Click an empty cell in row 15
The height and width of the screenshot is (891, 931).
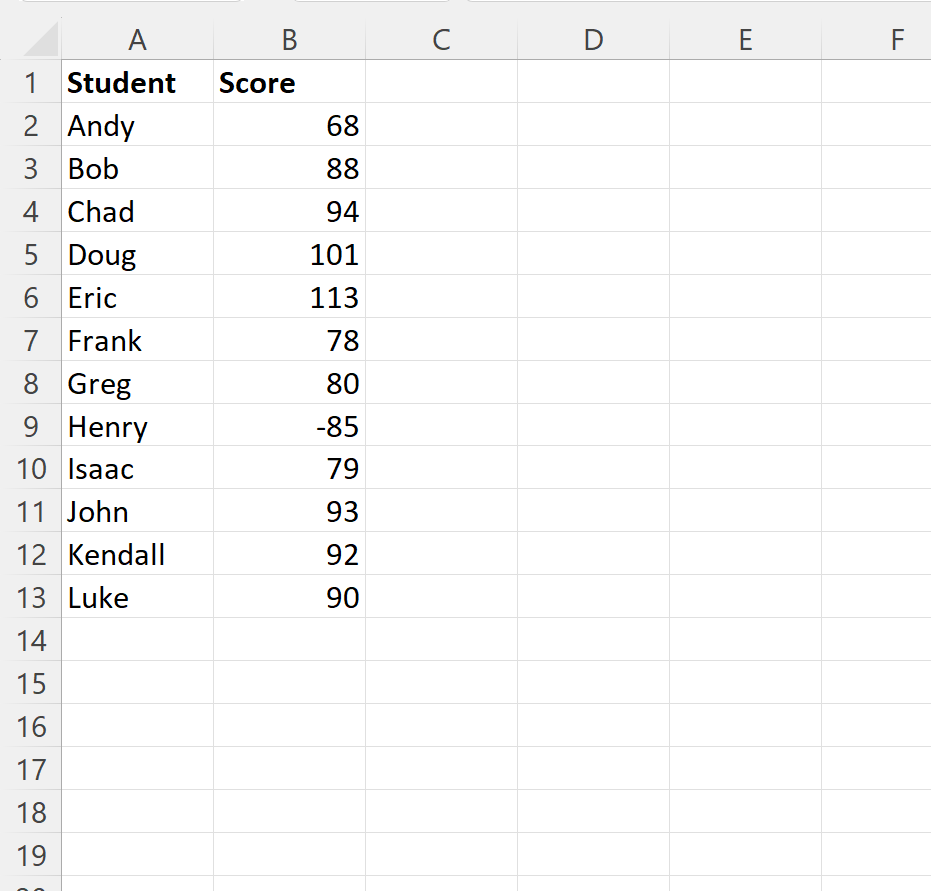coord(440,683)
